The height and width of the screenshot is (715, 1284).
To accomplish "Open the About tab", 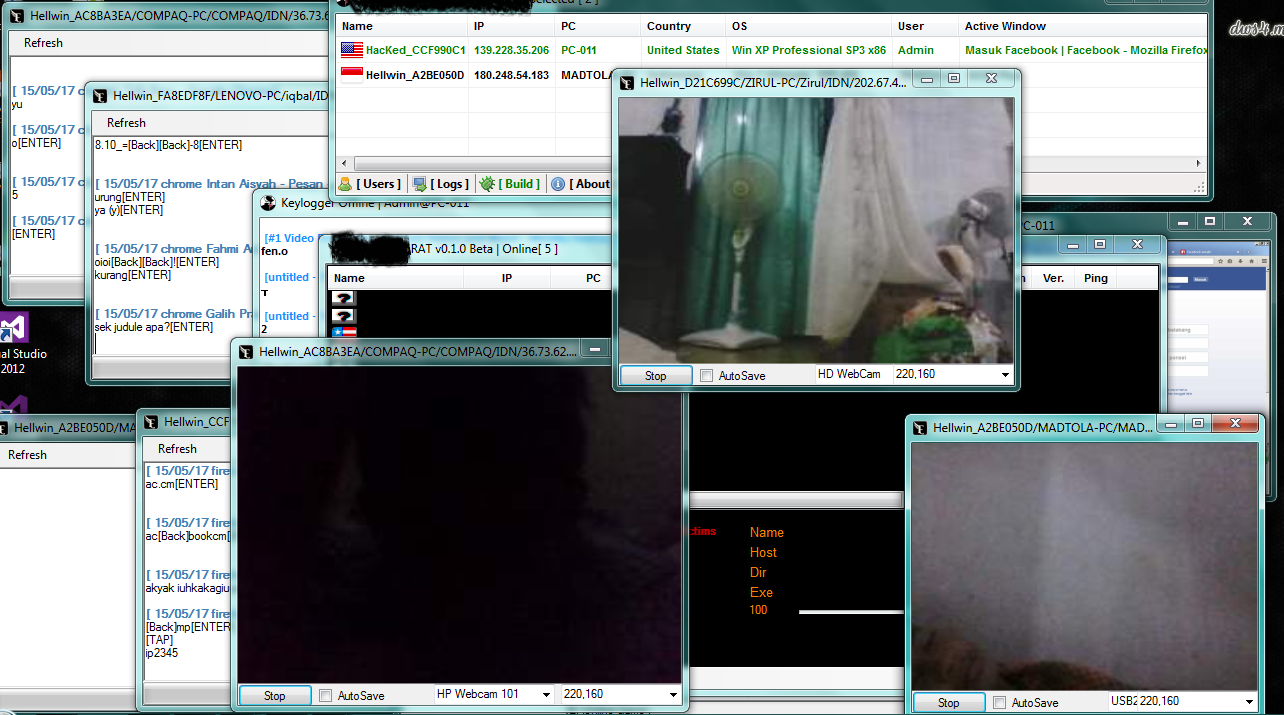I will click(x=582, y=184).
